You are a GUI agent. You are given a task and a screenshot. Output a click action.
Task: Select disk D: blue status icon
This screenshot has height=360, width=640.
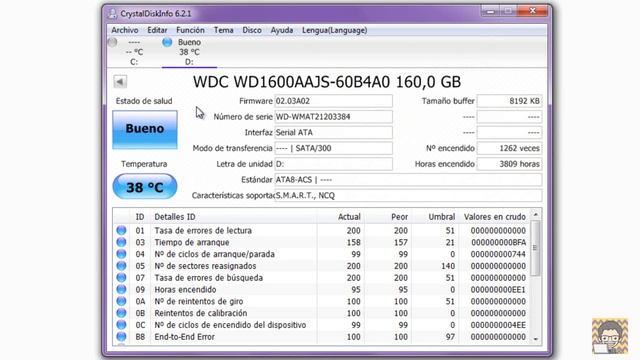tap(167, 42)
